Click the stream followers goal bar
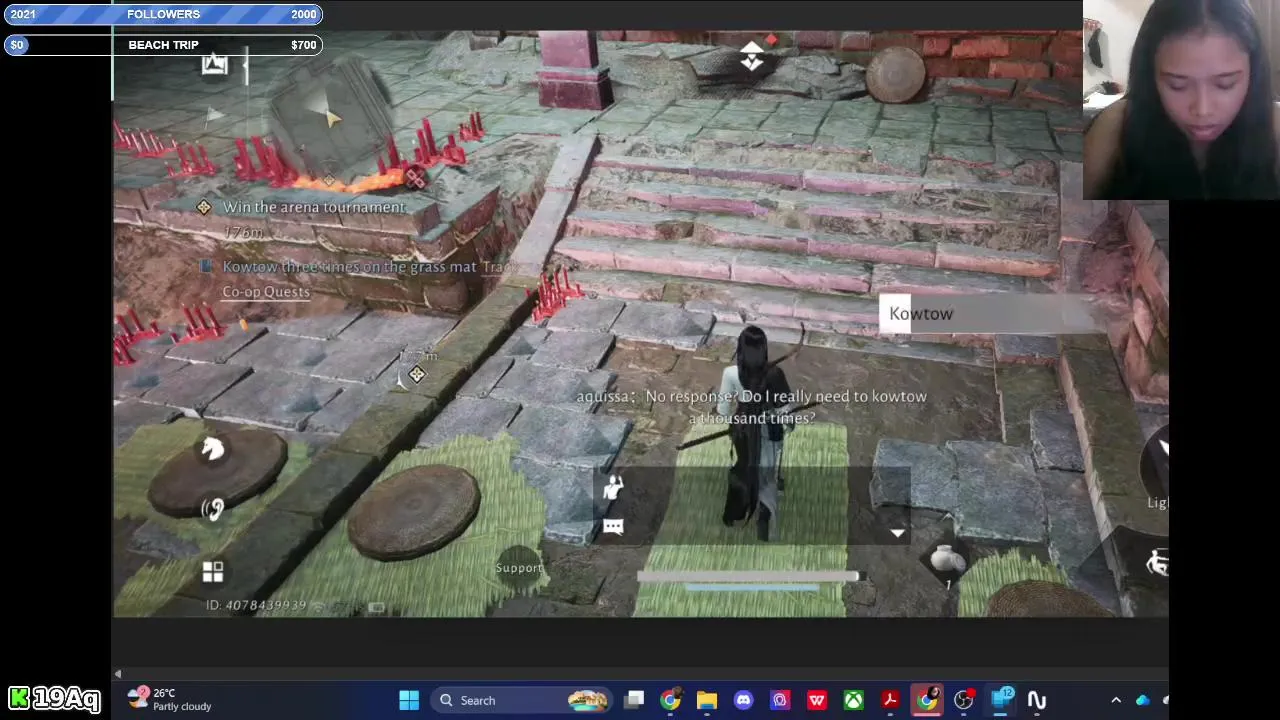 click(x=162, y=14)
